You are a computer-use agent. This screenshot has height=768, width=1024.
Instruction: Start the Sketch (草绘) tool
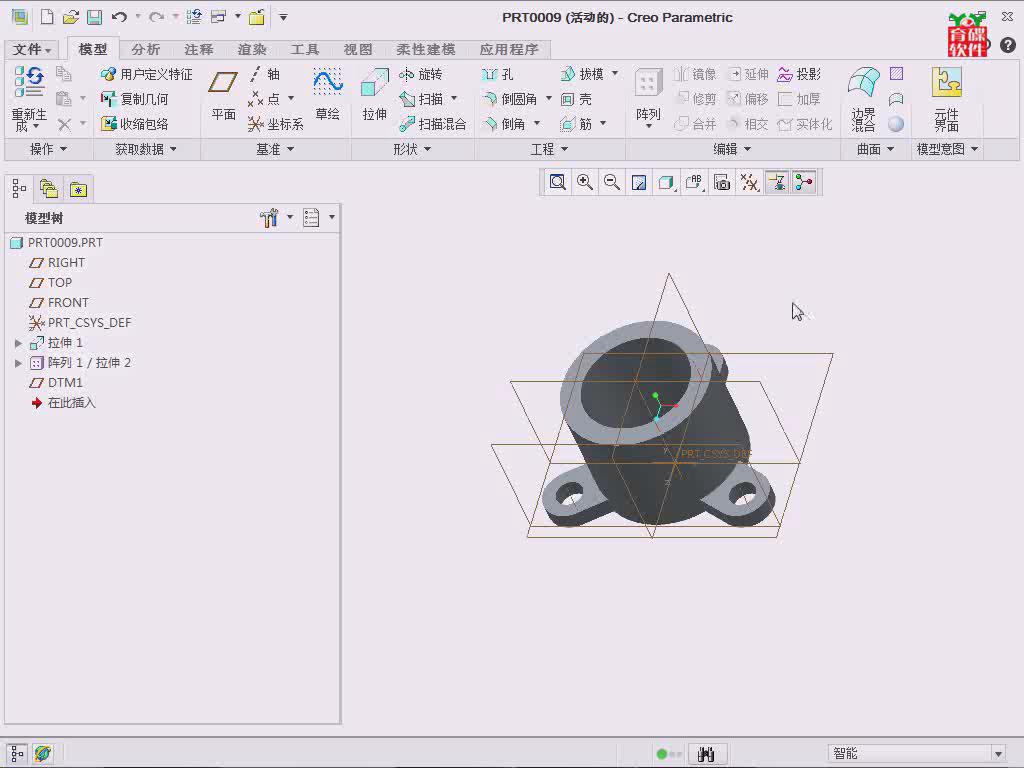[327, 95]
